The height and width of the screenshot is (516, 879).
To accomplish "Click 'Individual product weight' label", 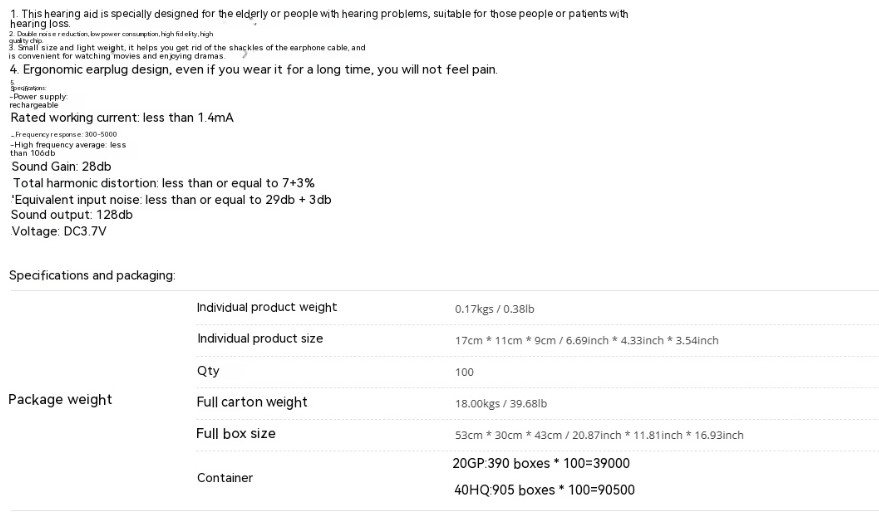I will click(267, 307).
